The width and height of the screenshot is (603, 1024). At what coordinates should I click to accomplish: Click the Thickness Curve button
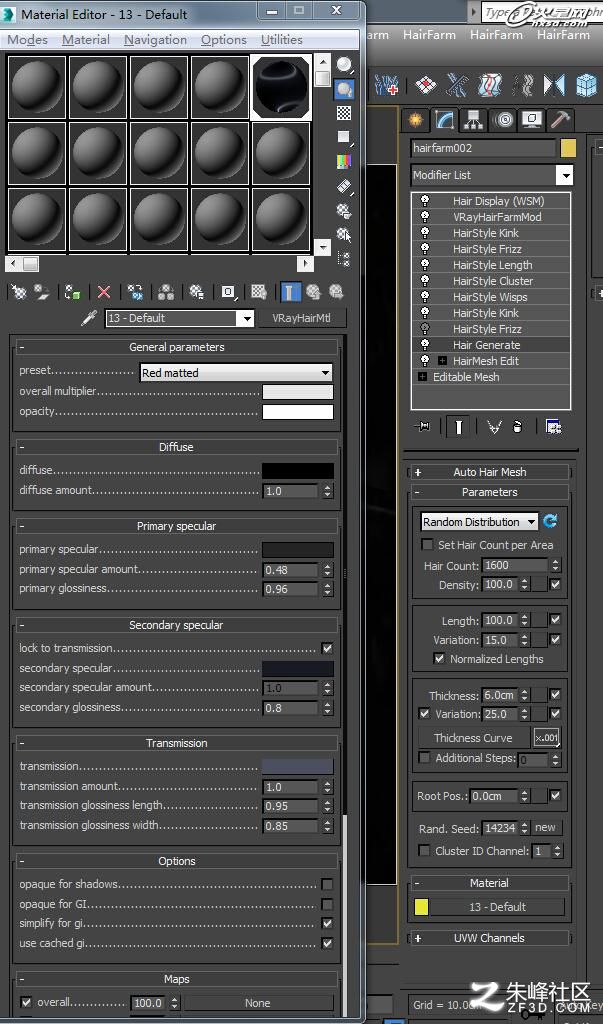tap(474, 738)
